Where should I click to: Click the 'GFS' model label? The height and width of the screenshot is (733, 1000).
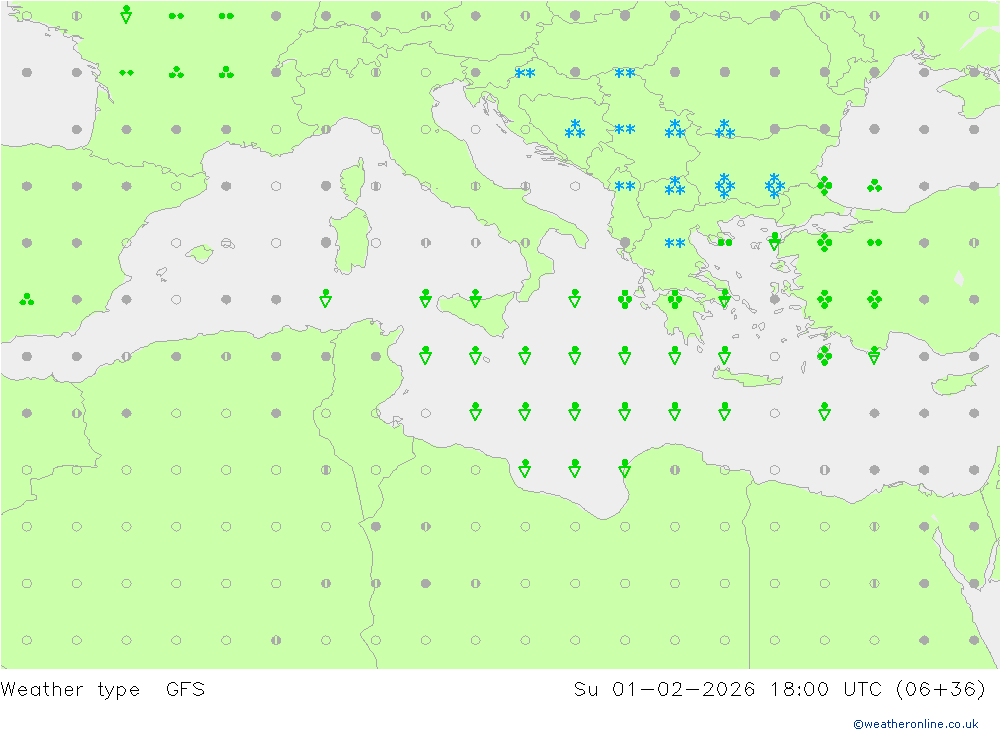(186, 689)
